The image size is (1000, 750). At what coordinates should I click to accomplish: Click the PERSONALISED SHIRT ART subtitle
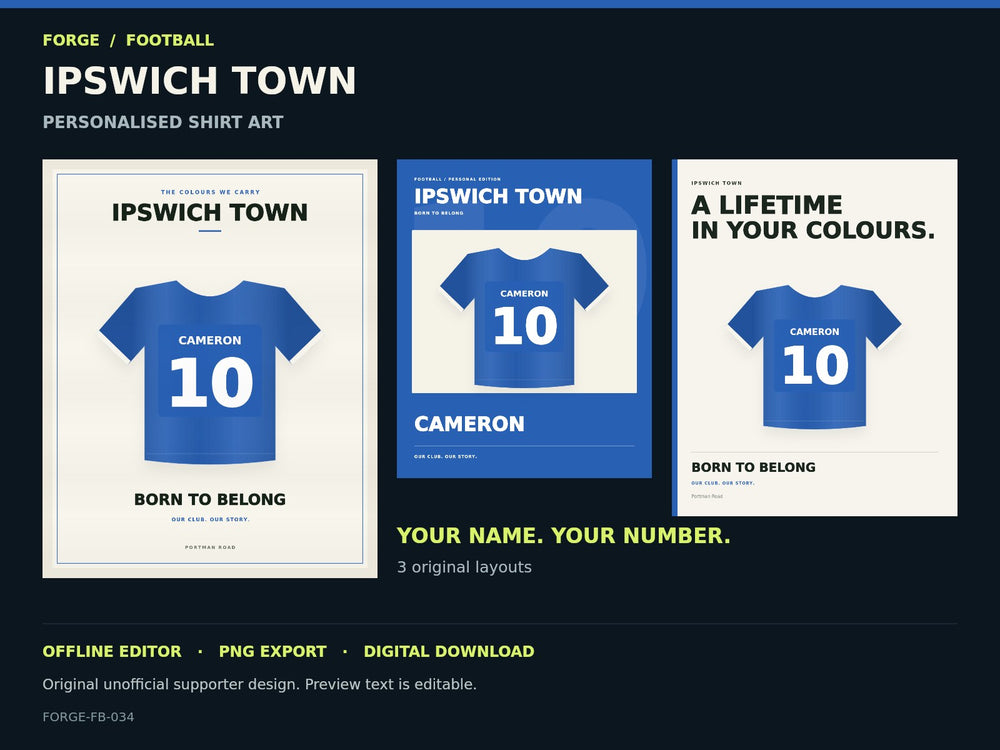[x=163, y=122]
